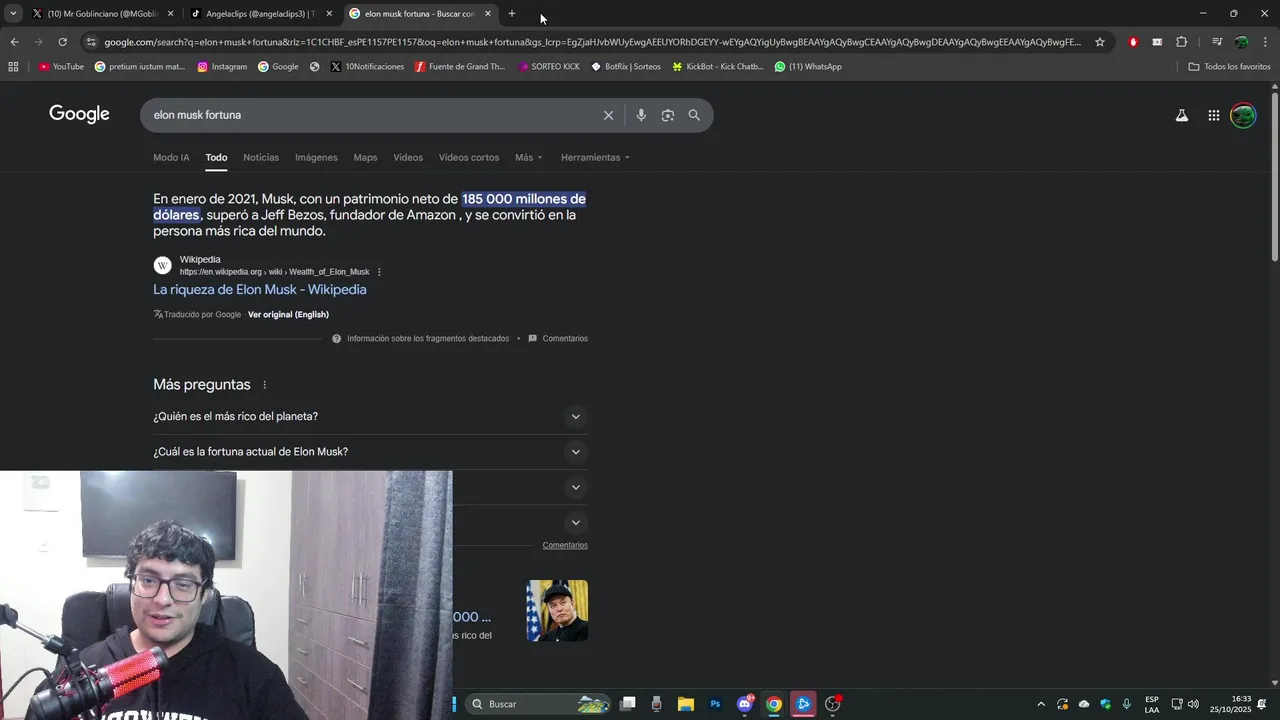
Task: Open the bookmarks bar apps grid
Action: pos(13,67)
